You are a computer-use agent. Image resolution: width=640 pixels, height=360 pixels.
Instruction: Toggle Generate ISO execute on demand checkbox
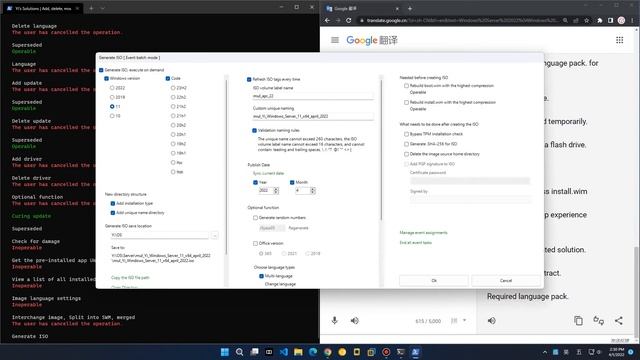tap(101, 70)
